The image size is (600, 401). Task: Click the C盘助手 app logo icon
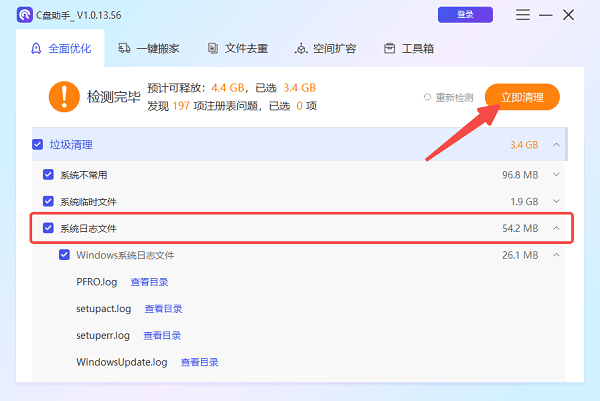coord(24,16)
